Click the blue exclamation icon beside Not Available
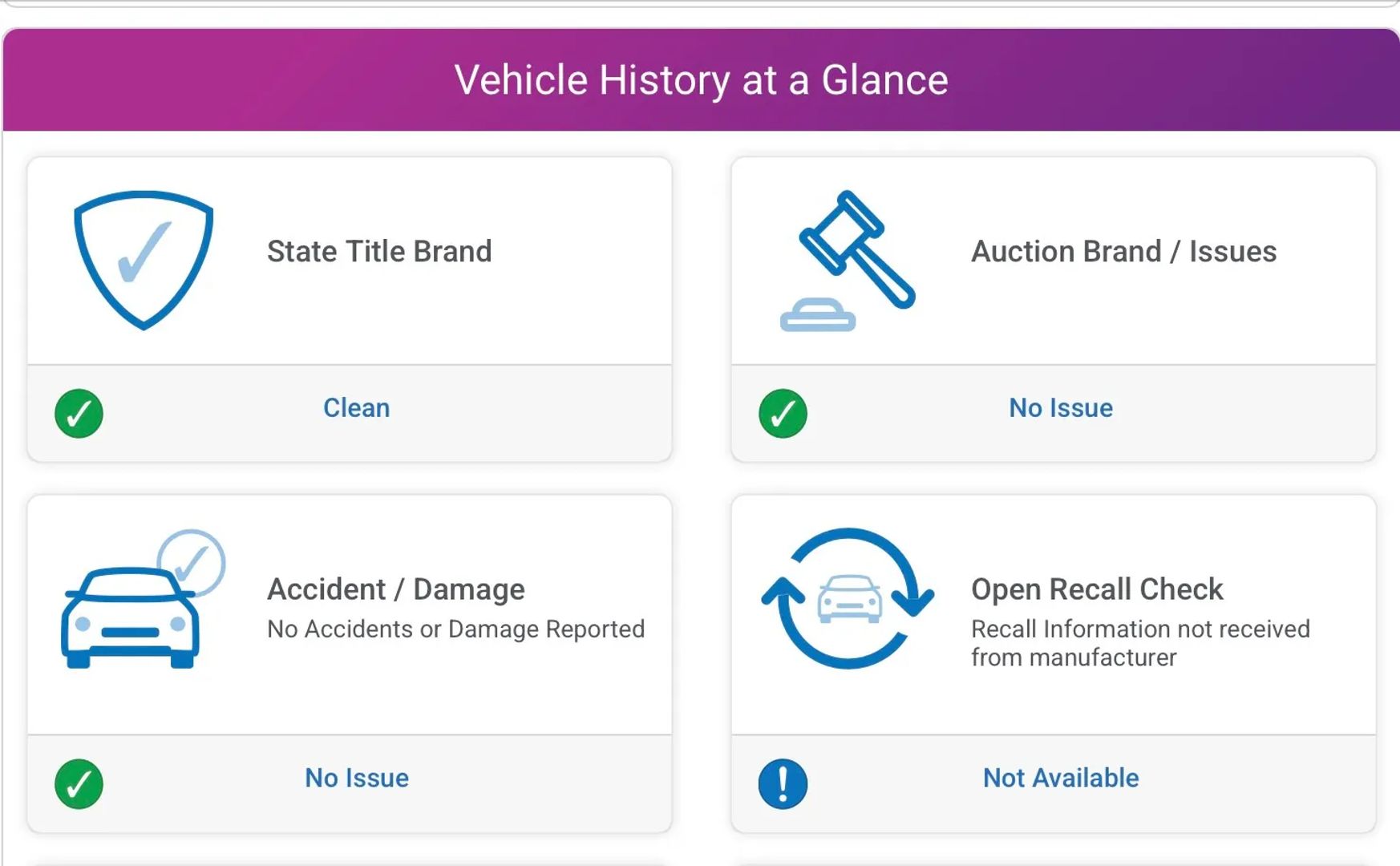This screenshot has height=866, width=1400. click(x=783, y=783)
